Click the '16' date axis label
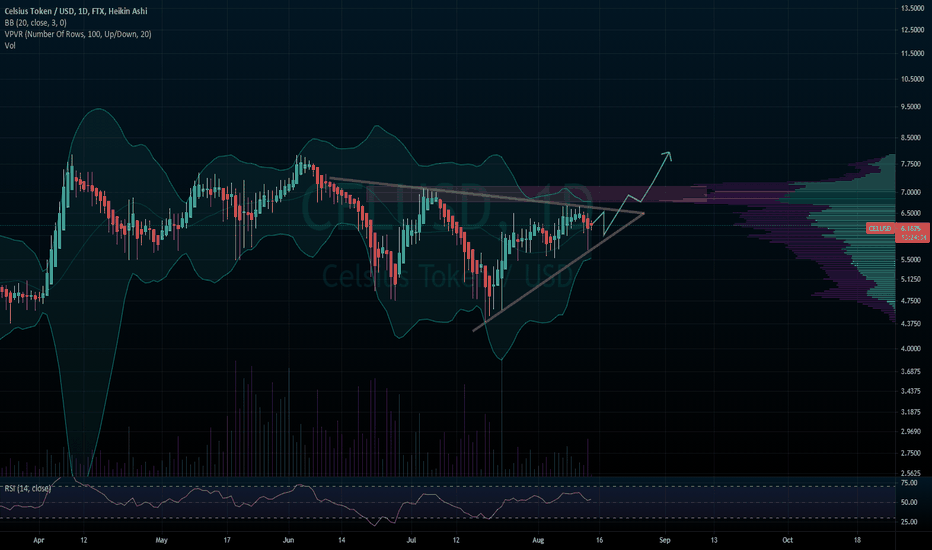The height and width of the screenshot is (550, 932). 599,540
